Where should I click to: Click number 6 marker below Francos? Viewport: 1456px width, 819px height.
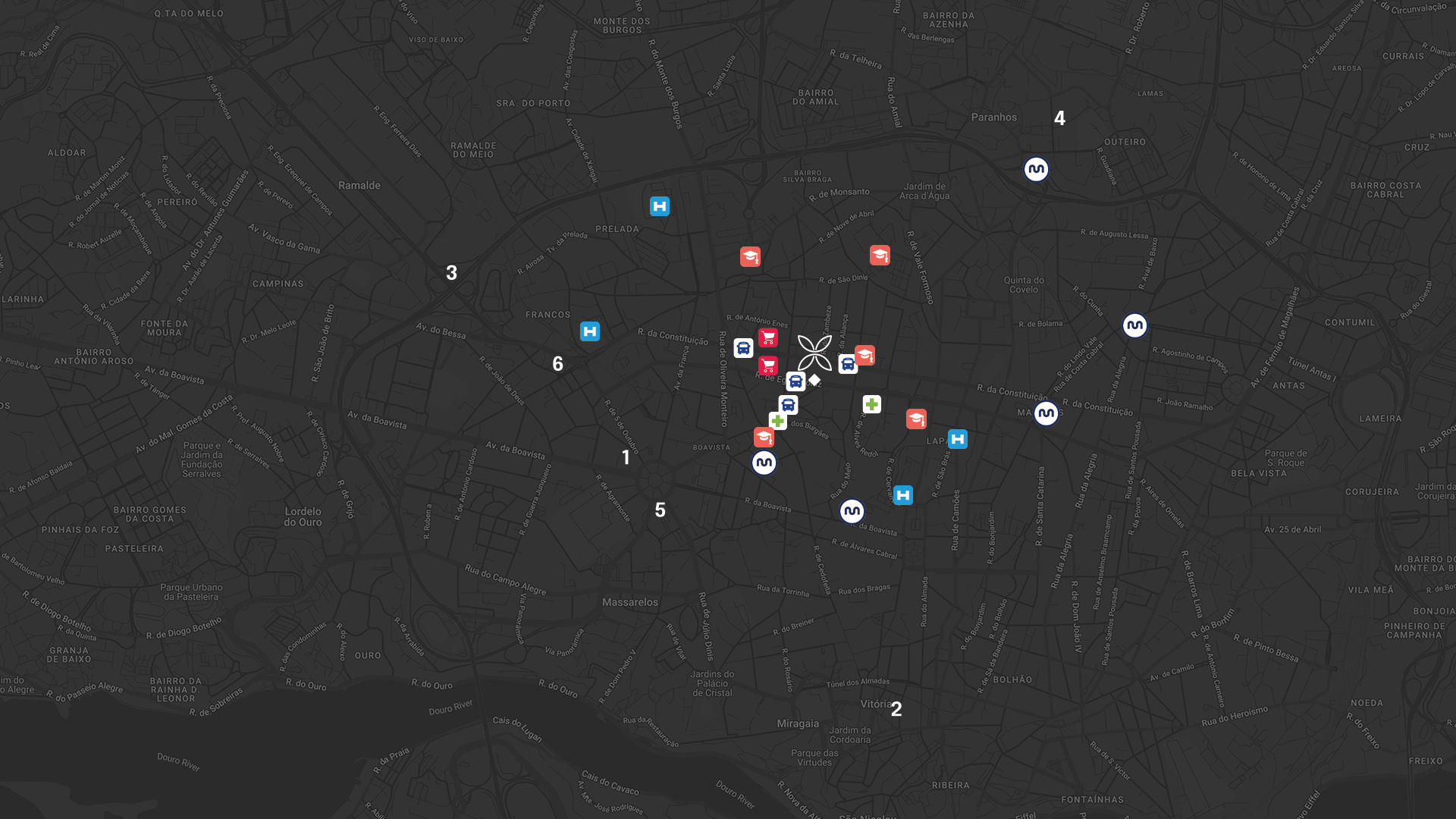[558, 364]
